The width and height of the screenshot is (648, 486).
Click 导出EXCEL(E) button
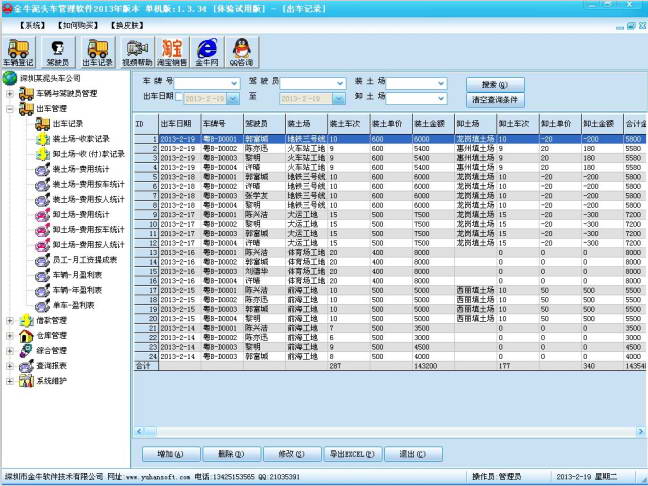pyautogui.click(x=353, y=454)
